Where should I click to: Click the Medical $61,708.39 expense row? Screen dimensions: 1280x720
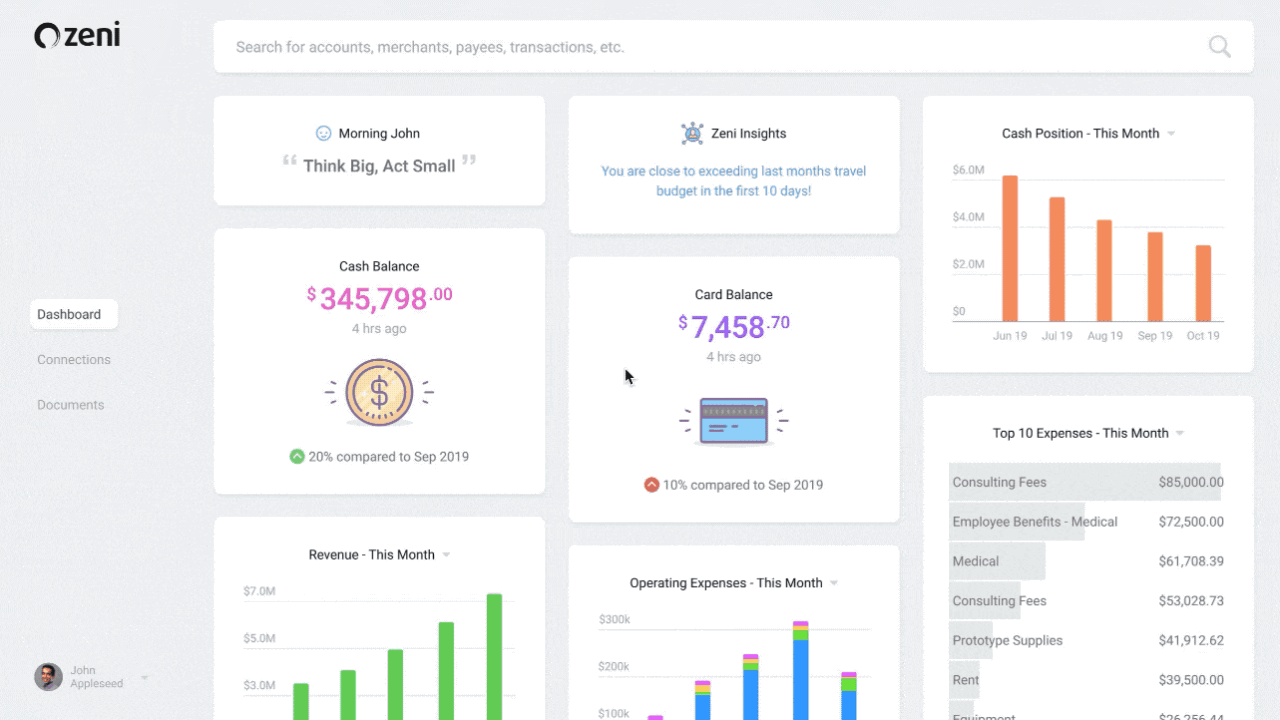(1086, 561)
